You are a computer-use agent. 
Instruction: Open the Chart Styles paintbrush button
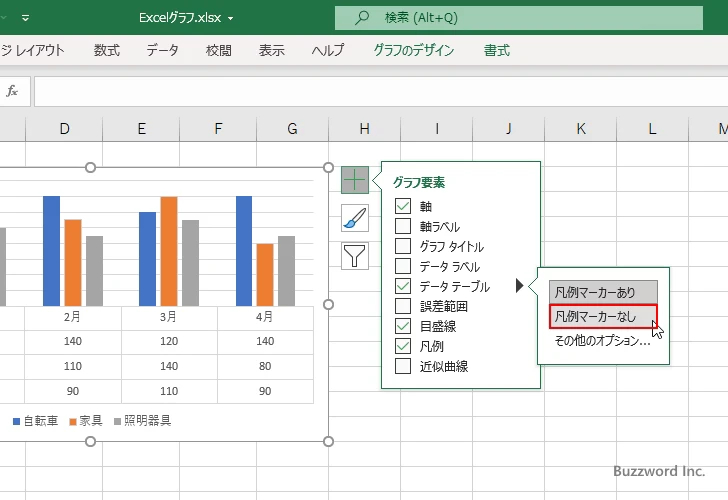pyautogui.click(x=355, y=218)
